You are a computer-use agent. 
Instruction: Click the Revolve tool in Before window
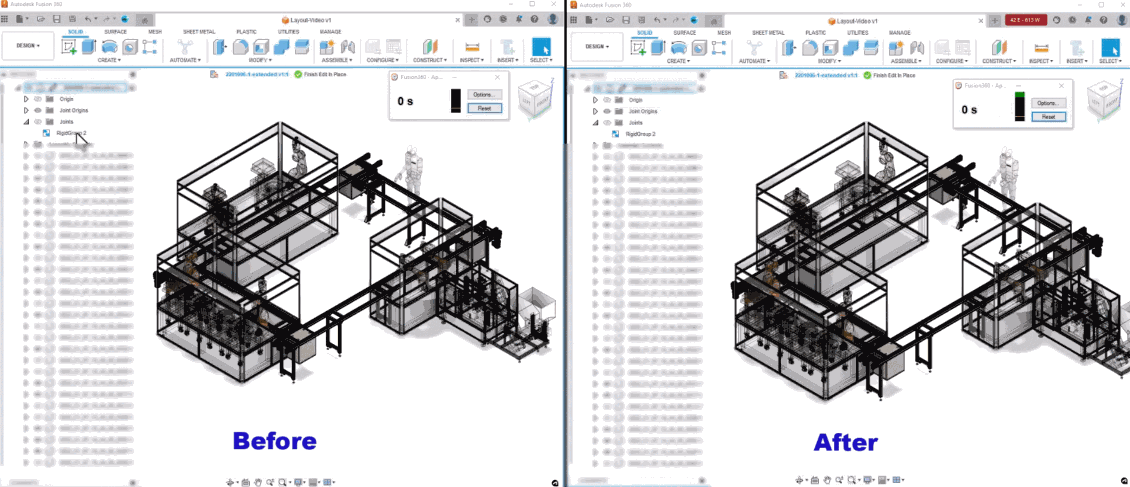[110, 46]
